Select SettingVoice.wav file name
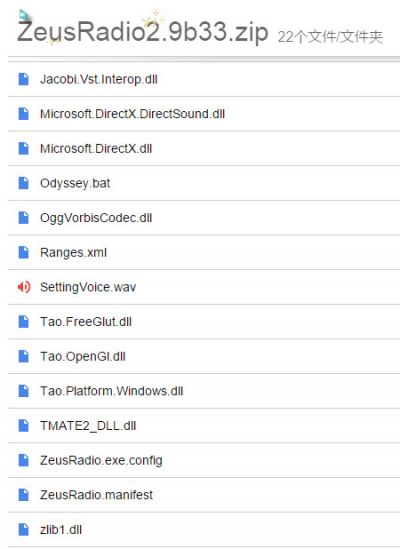Viewport: 400px width, 549px height. [x=88, y=287]
